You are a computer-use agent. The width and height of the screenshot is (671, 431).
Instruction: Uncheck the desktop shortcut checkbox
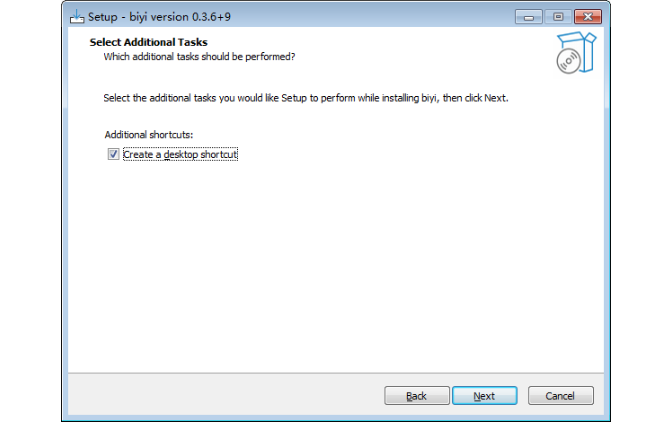pyautogui.click(x=113, y=155)
